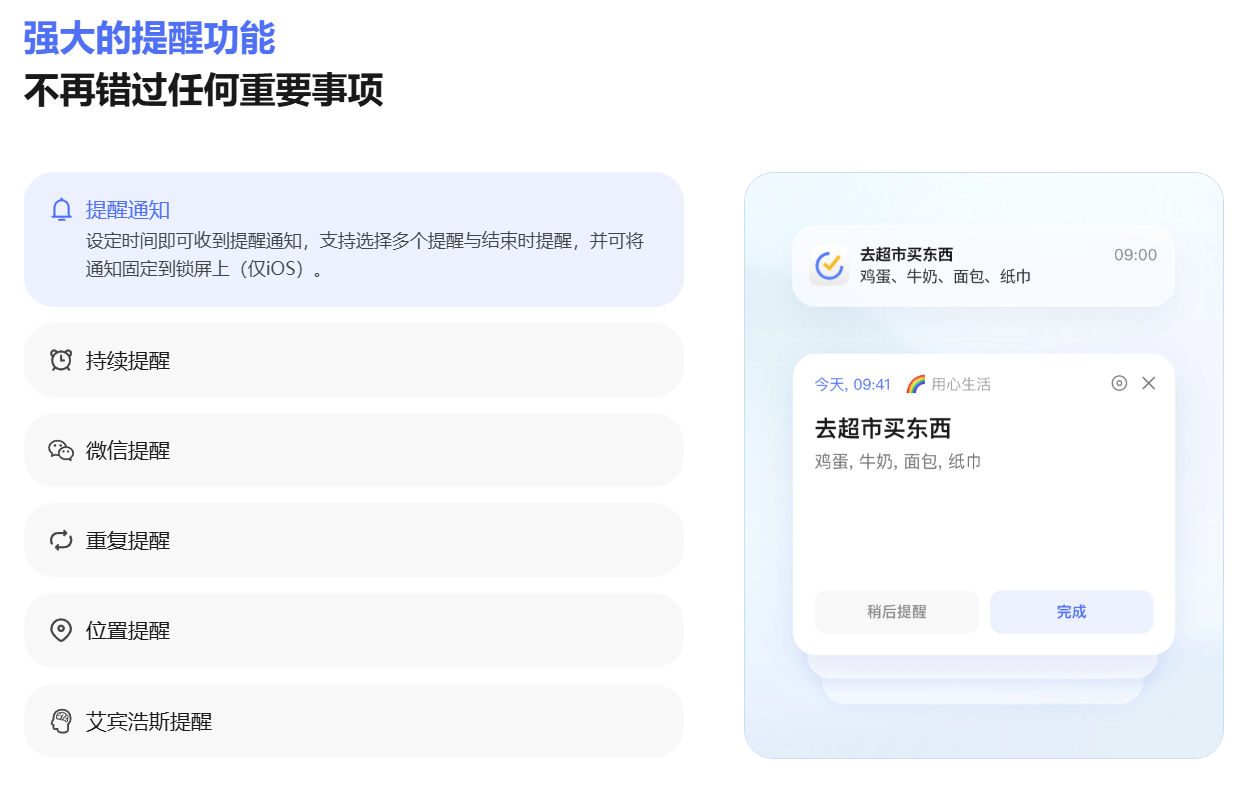Click the repeat arrows icon for 重复提醒
The height and width of the screenshot is (793, 1250).
coord(61,541)
